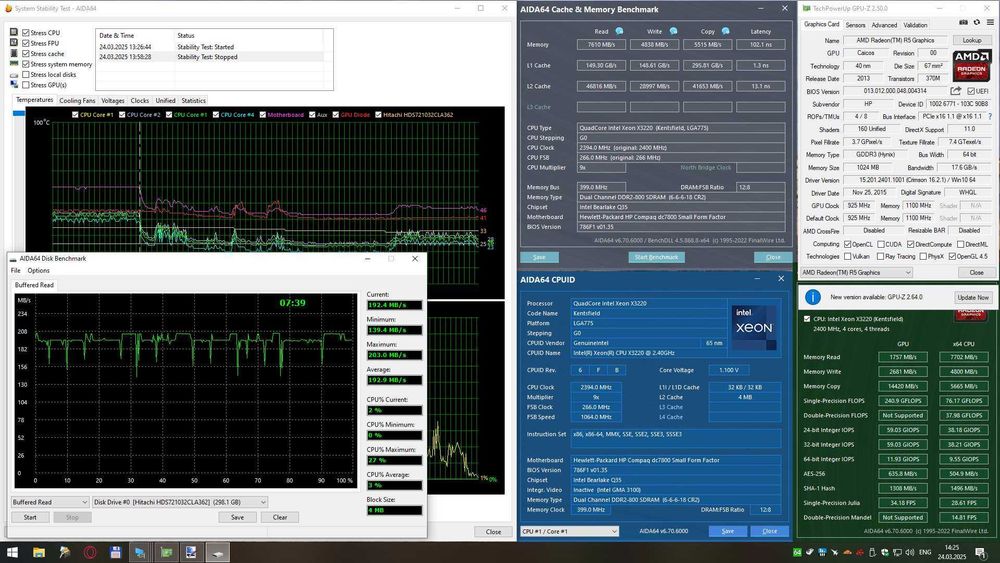Click info icon next to Copy column
1000x563 pixels.
coord(725,31)
